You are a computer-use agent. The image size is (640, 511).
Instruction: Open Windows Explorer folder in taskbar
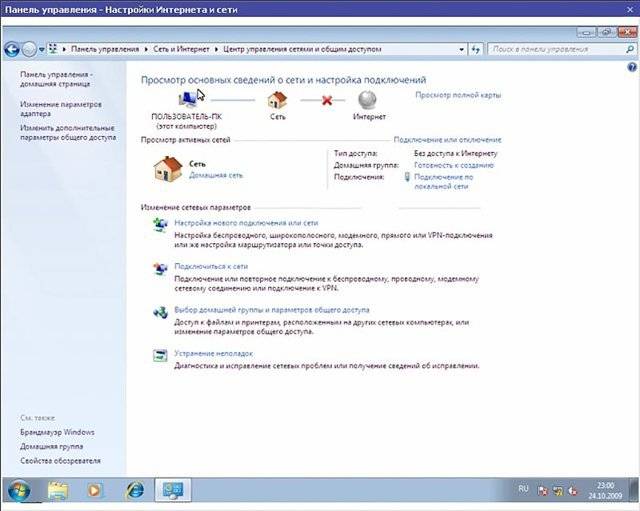(58, 490)
